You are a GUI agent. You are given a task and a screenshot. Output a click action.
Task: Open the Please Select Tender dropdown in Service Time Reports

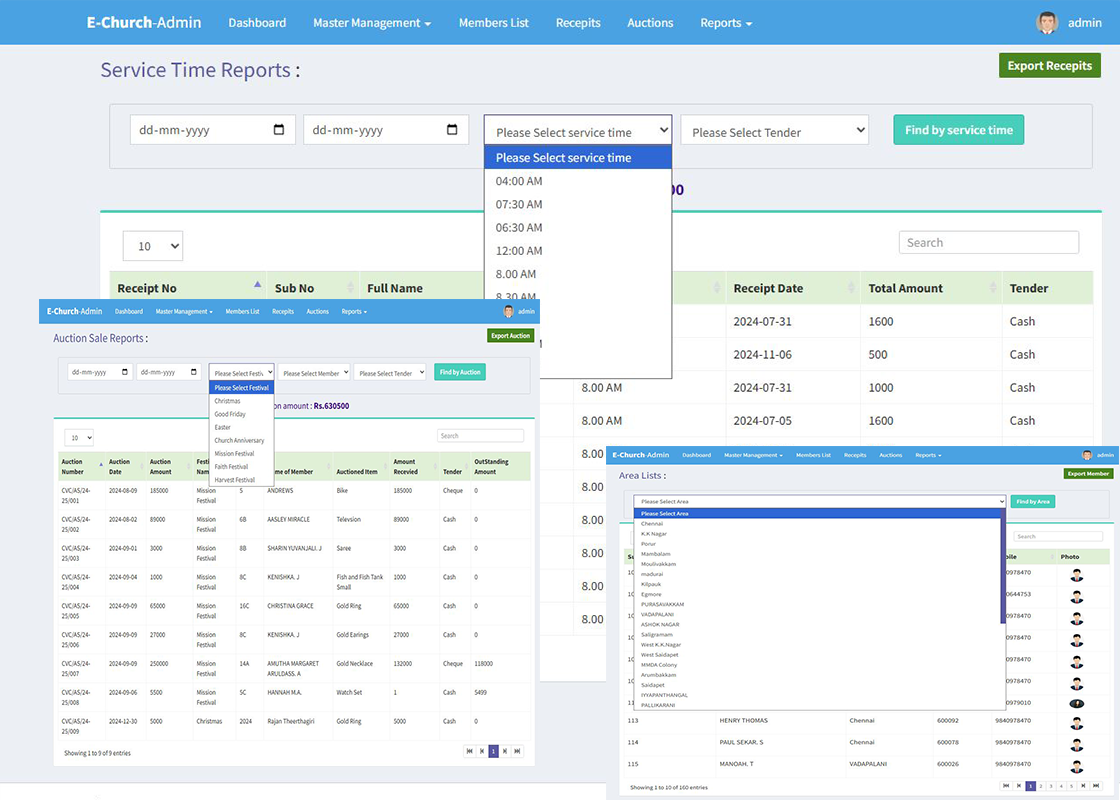(774, 131)
